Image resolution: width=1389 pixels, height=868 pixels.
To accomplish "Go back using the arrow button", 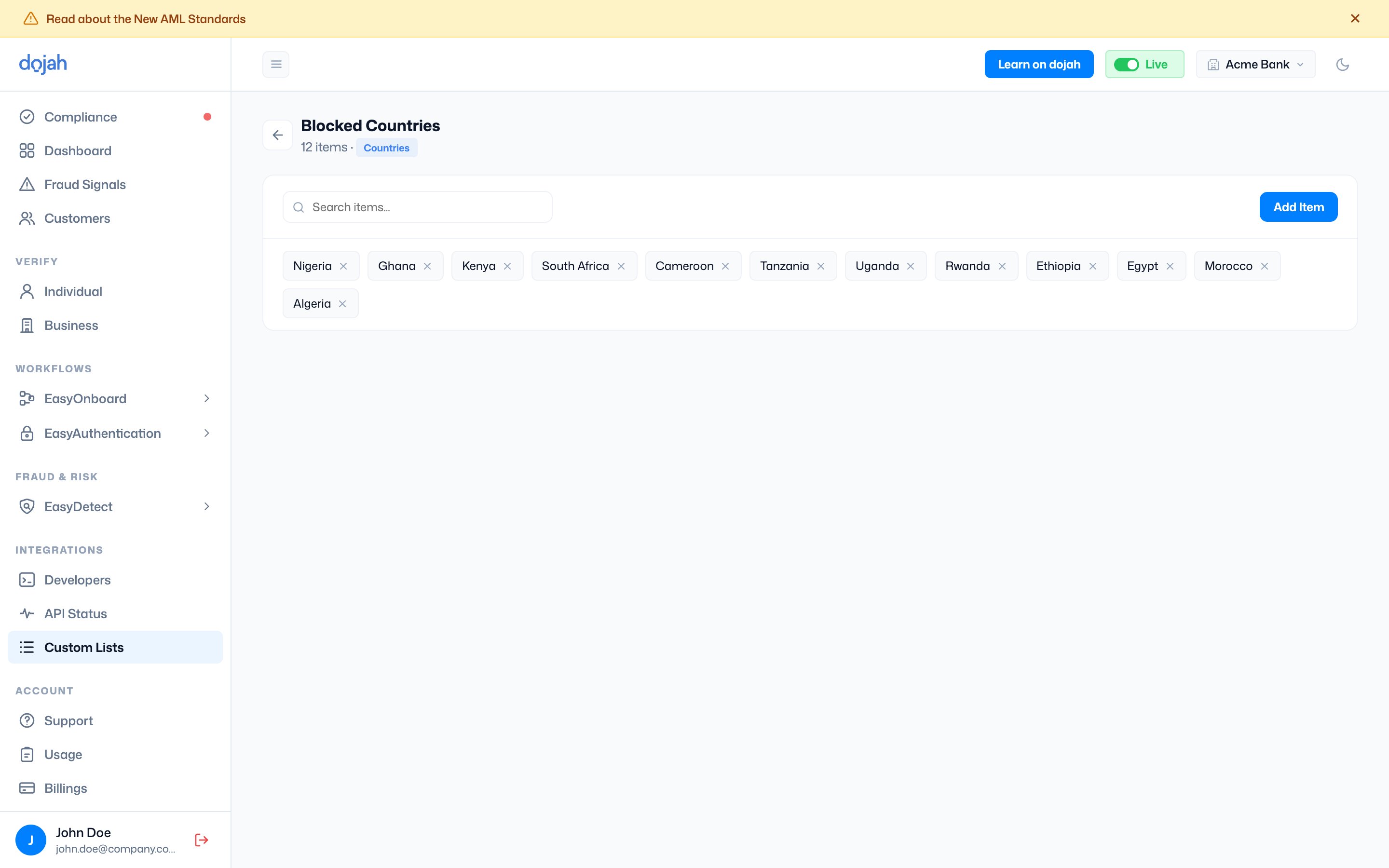I will [278, 135].
